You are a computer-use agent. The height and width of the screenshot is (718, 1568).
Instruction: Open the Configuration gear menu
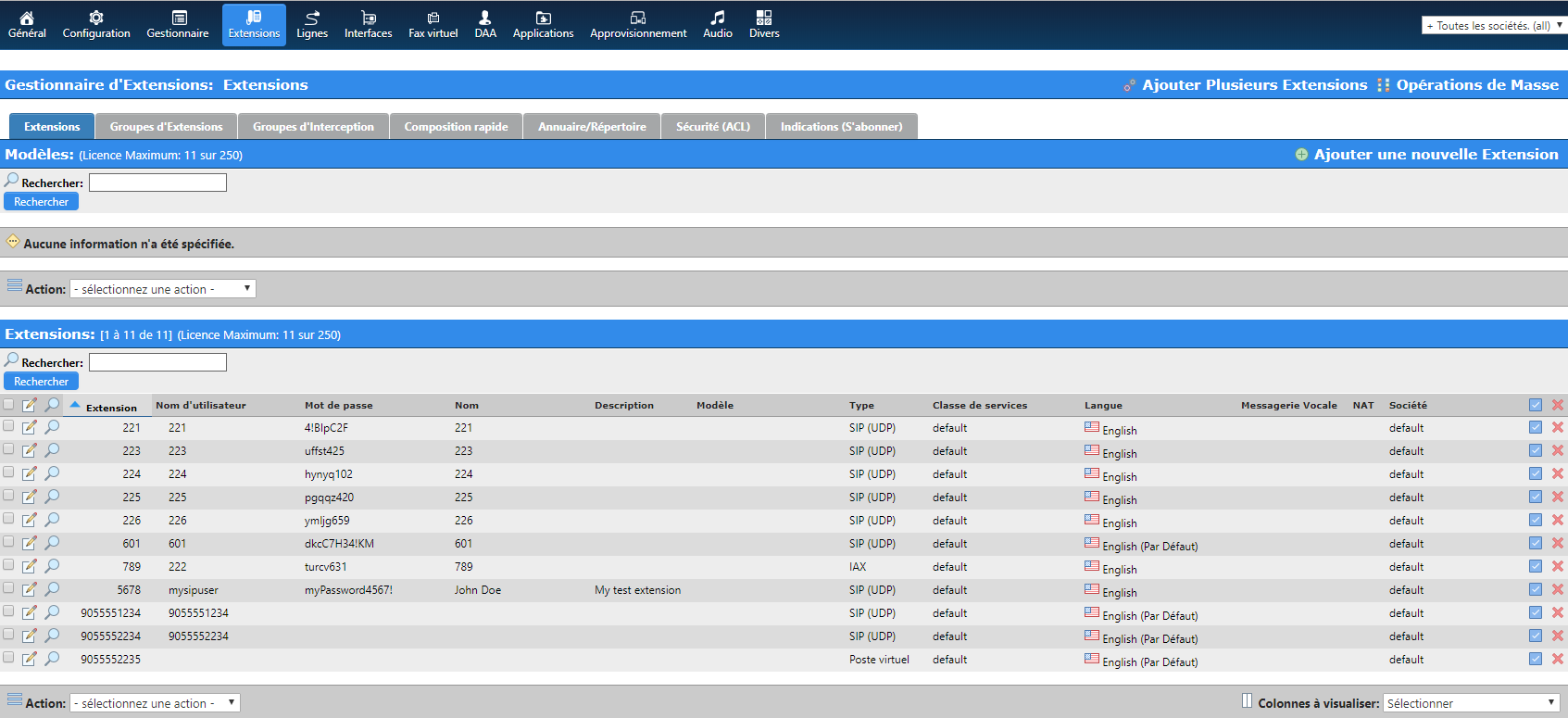(x=96, y=25)
